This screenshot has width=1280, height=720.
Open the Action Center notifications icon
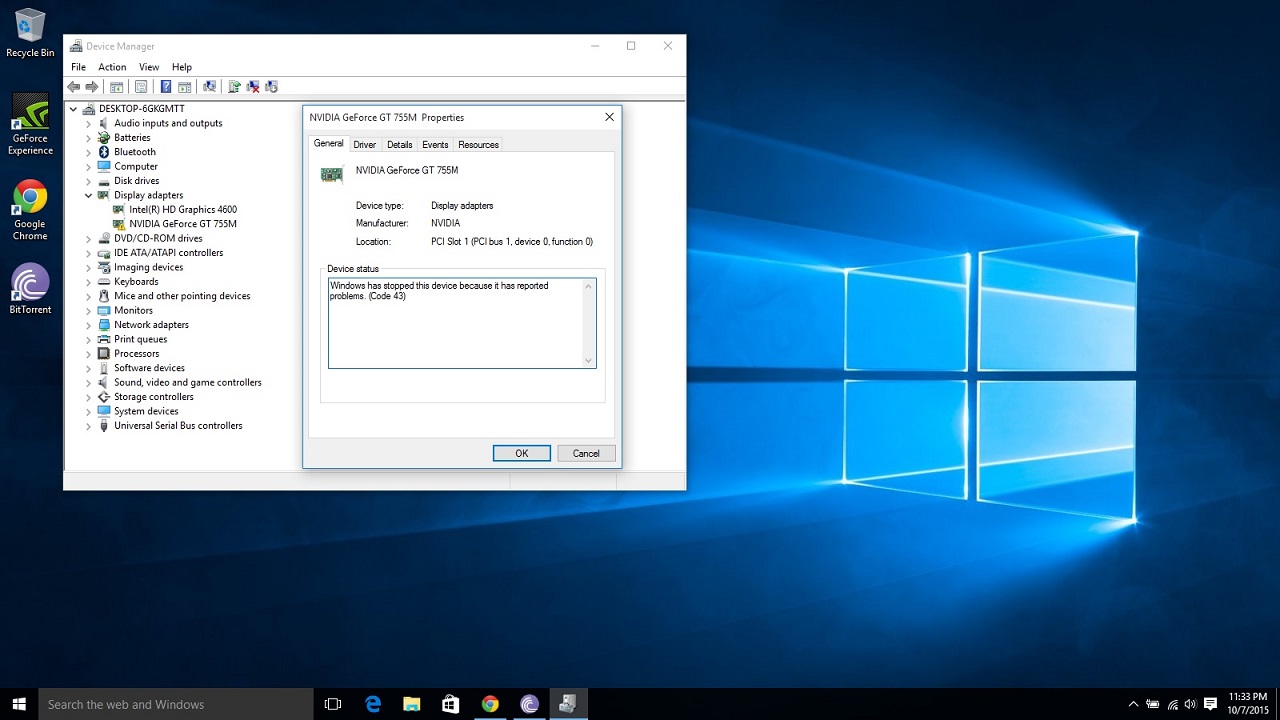tap(1211, 704)
